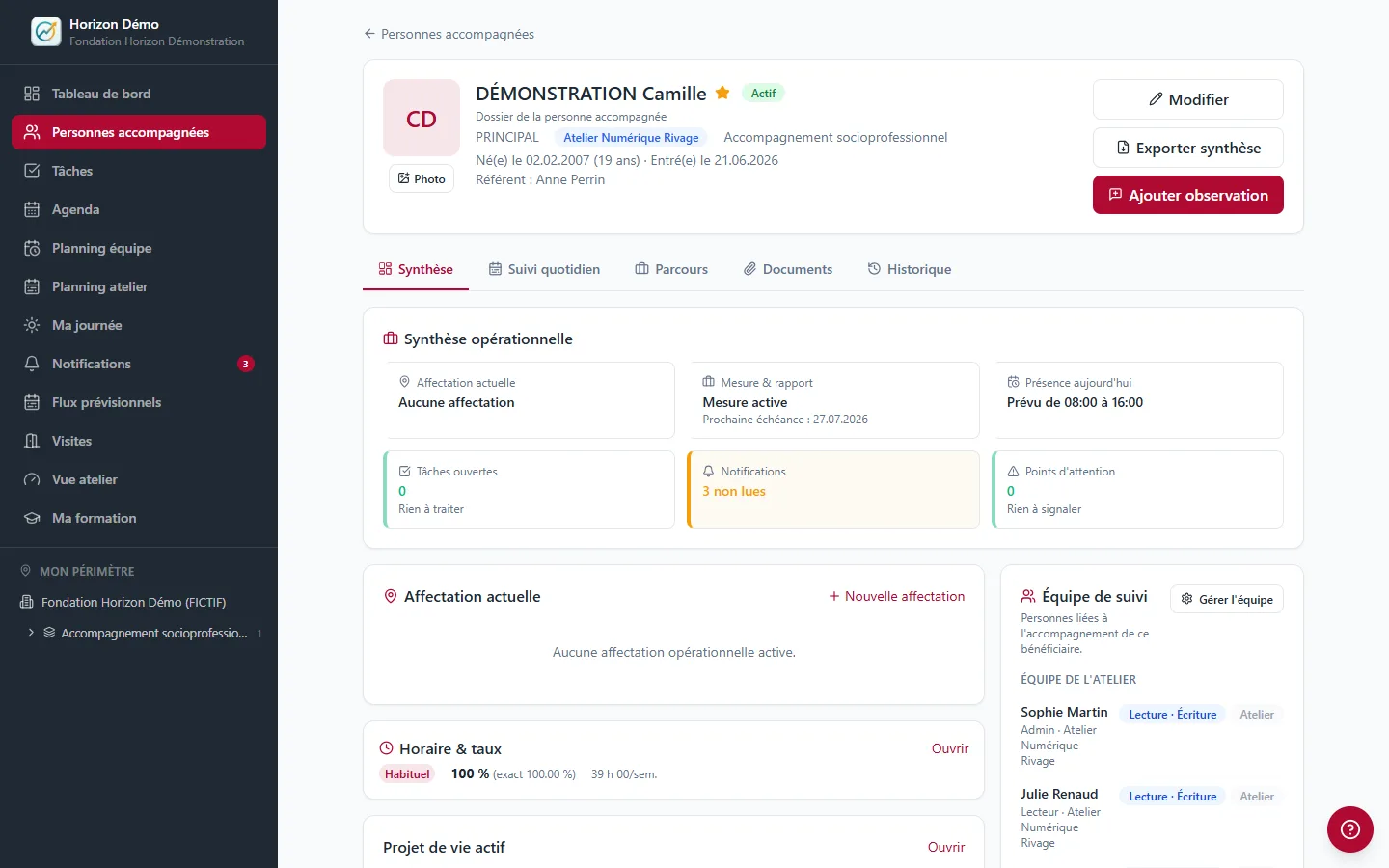
Task: Click the pin icon by Affectation actuelle heading
Action: pyautogui.click(x=391, y=596)
